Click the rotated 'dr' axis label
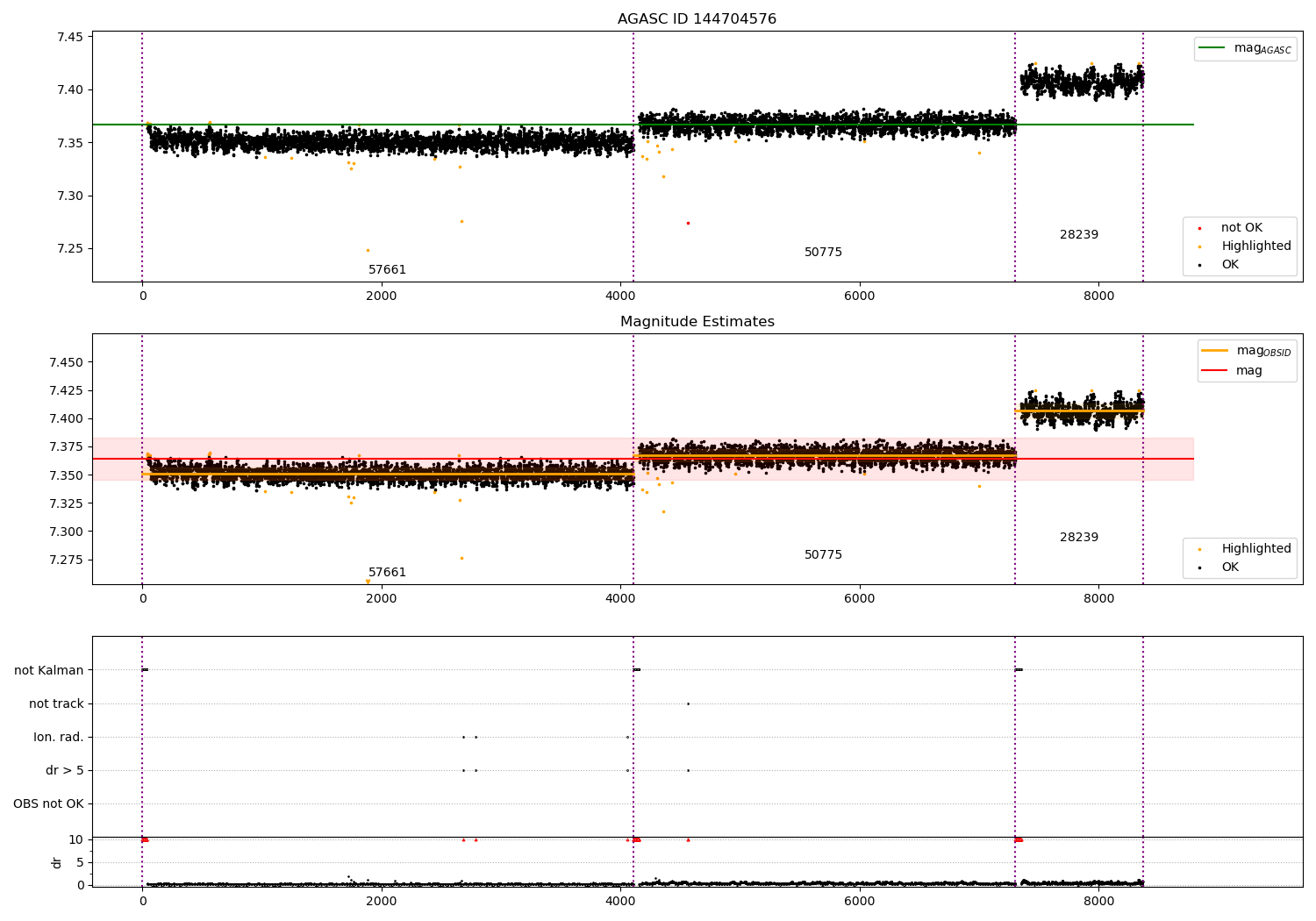The width and height of the screenshot is (1316, 921). 57,862
